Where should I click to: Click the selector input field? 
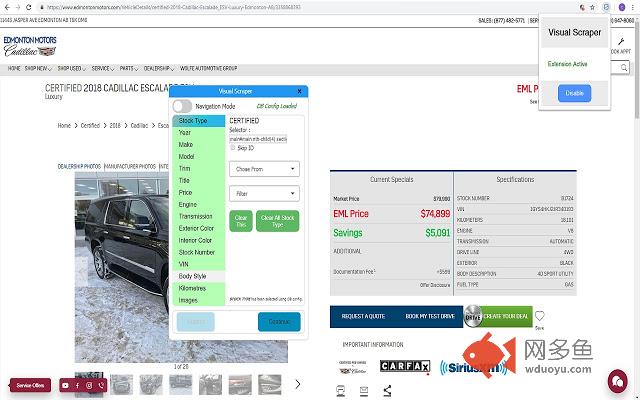(258, 139)
